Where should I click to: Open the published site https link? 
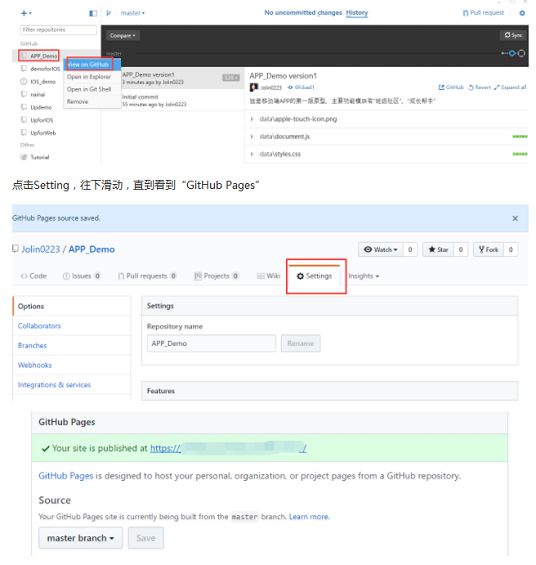pyautogui.click(x=228, y=448)
